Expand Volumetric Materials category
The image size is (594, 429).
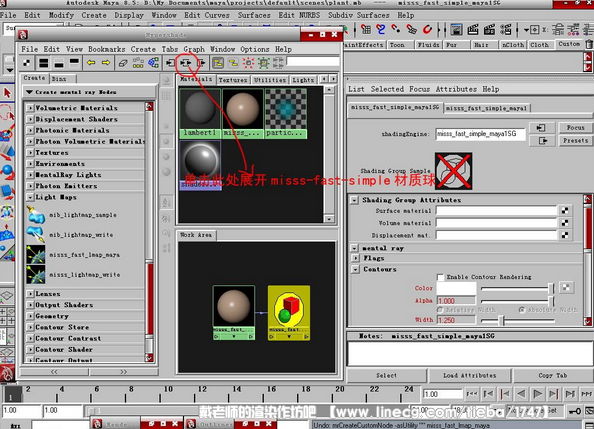click(30, 108)
